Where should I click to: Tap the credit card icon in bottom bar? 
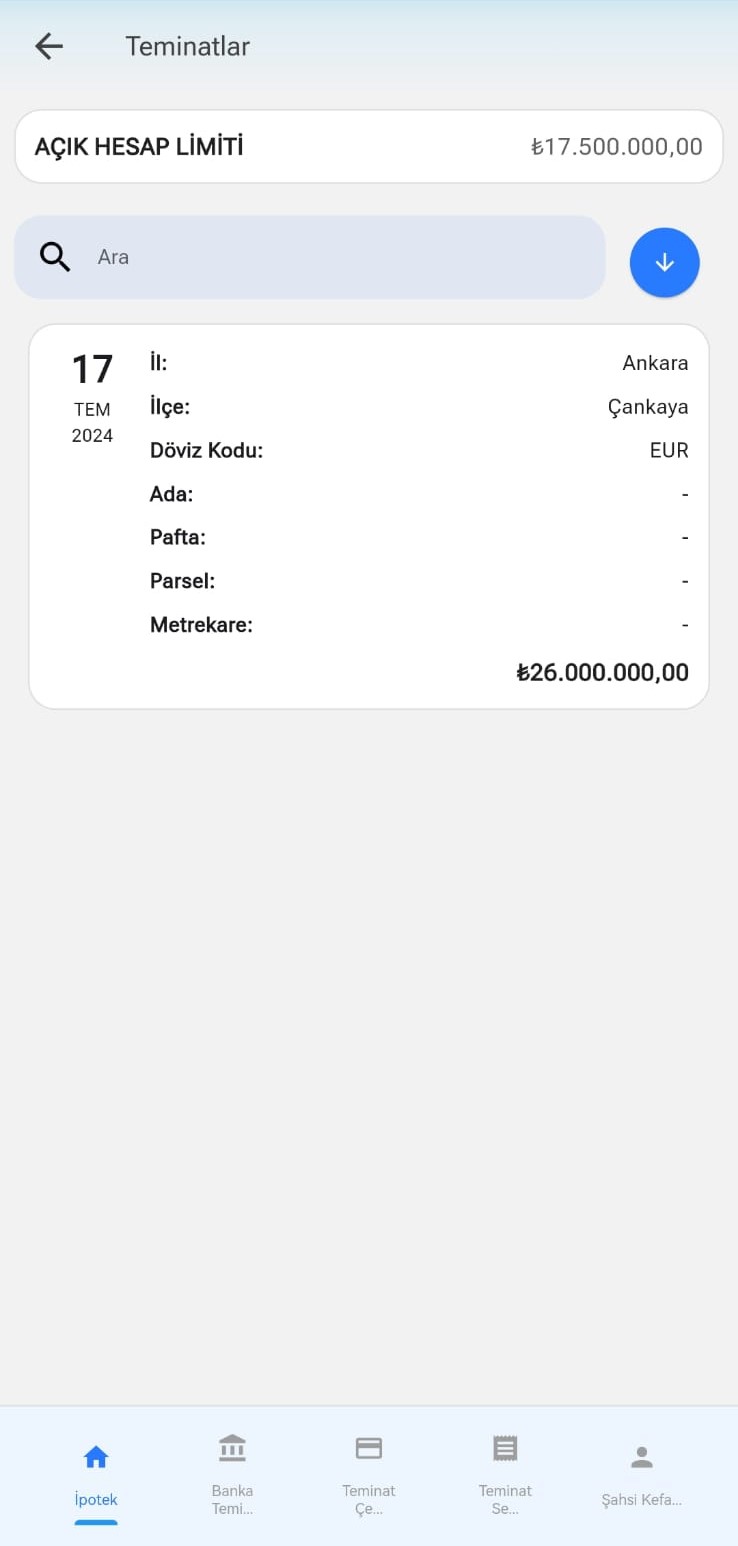pos(369,1448)
